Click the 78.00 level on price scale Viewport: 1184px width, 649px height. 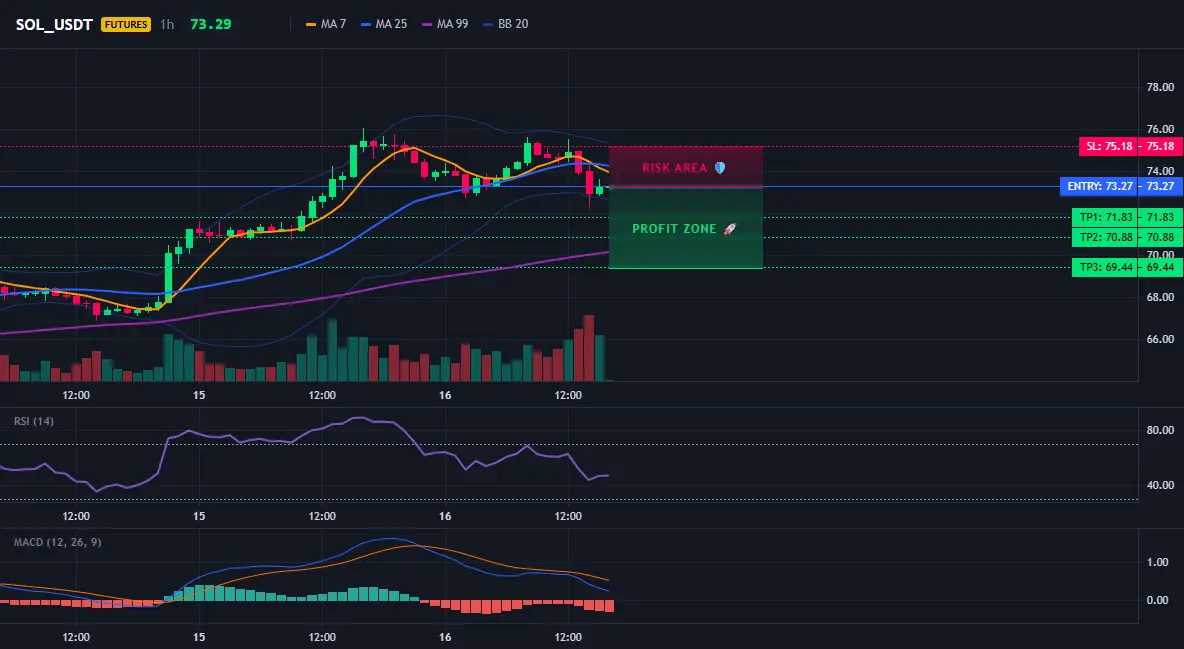pyautogui.click(x=1161, y=87)
